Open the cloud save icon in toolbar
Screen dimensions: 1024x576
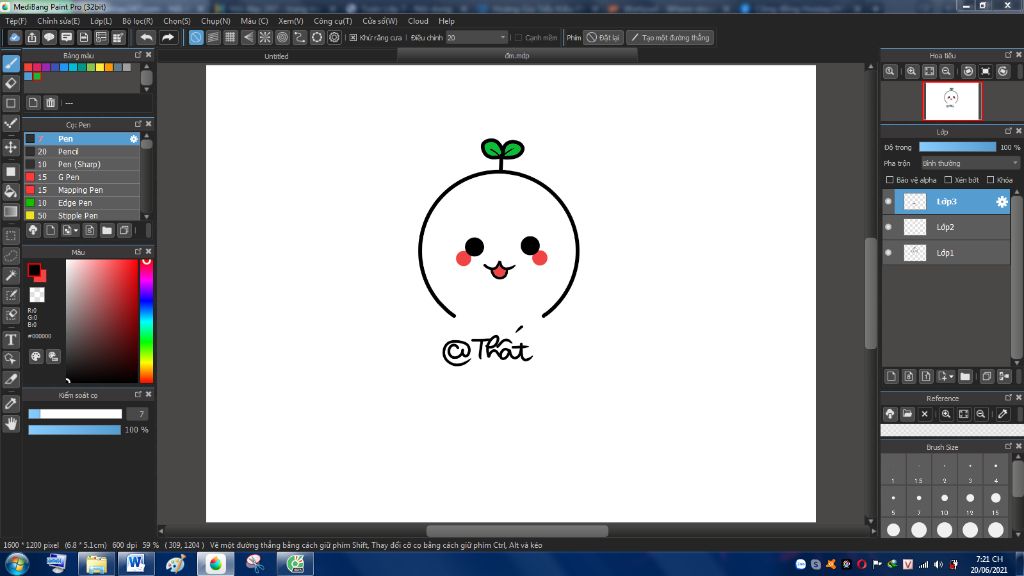pyautogui.click(x=14, y=37)
